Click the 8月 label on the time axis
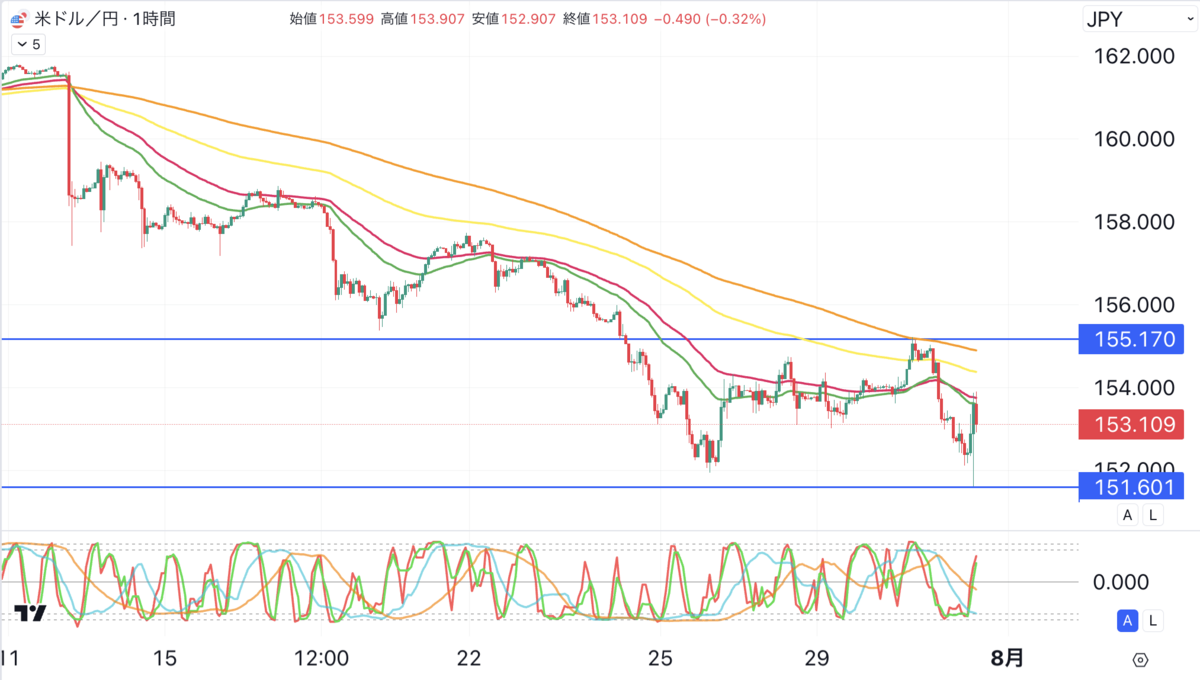 click(1008, 659)
